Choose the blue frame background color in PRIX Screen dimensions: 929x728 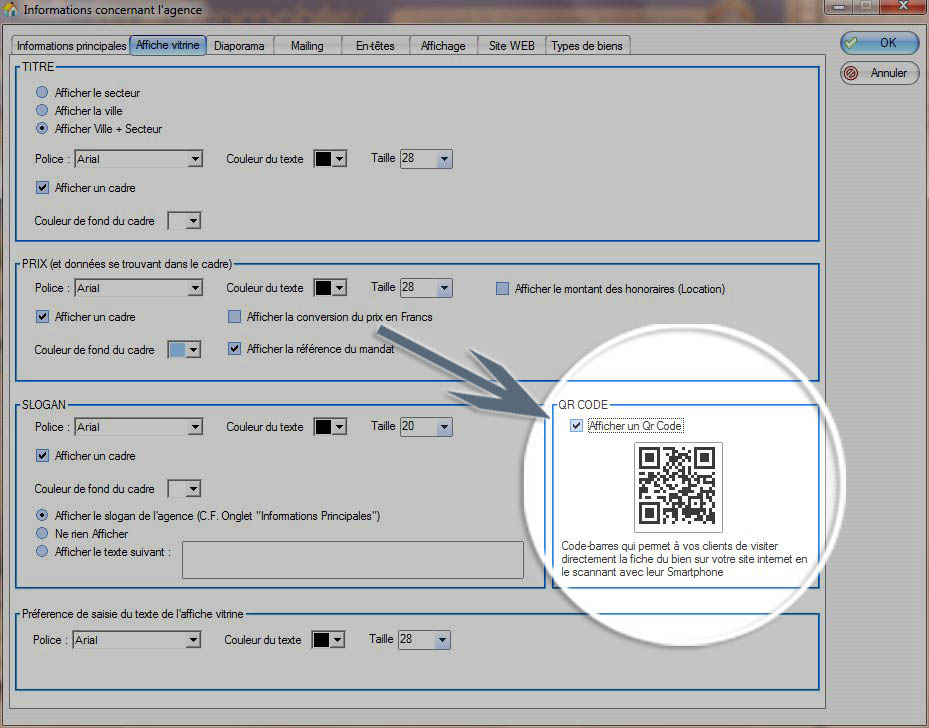pos(184,349)
